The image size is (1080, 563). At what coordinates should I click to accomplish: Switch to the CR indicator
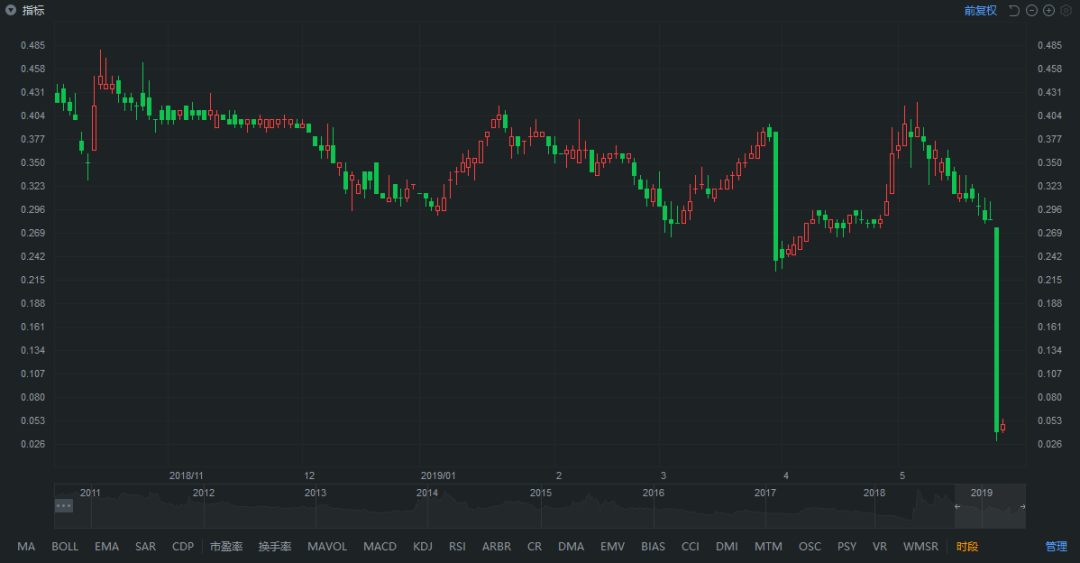[x=534, y=546]
